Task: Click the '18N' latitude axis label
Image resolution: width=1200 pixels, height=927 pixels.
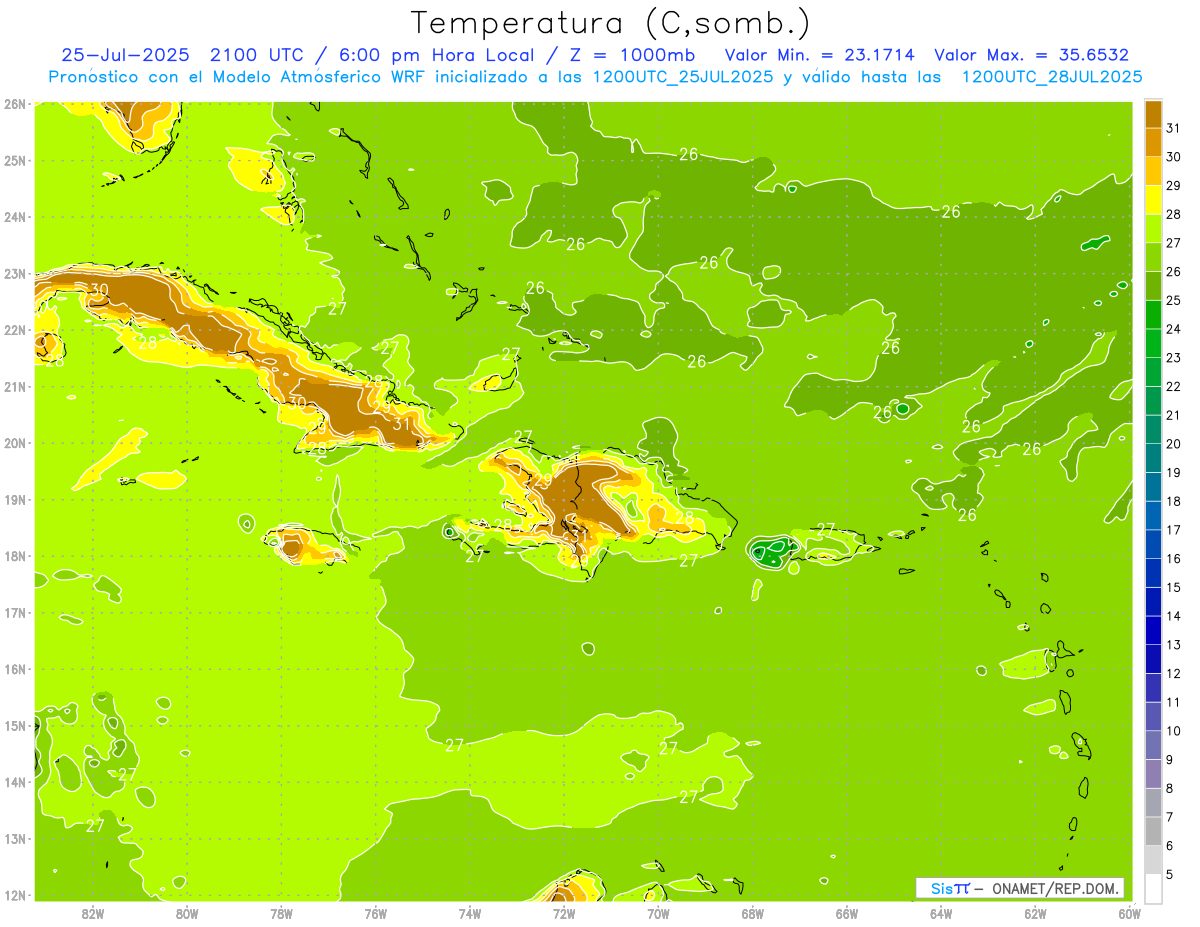Action: point(14,556)
